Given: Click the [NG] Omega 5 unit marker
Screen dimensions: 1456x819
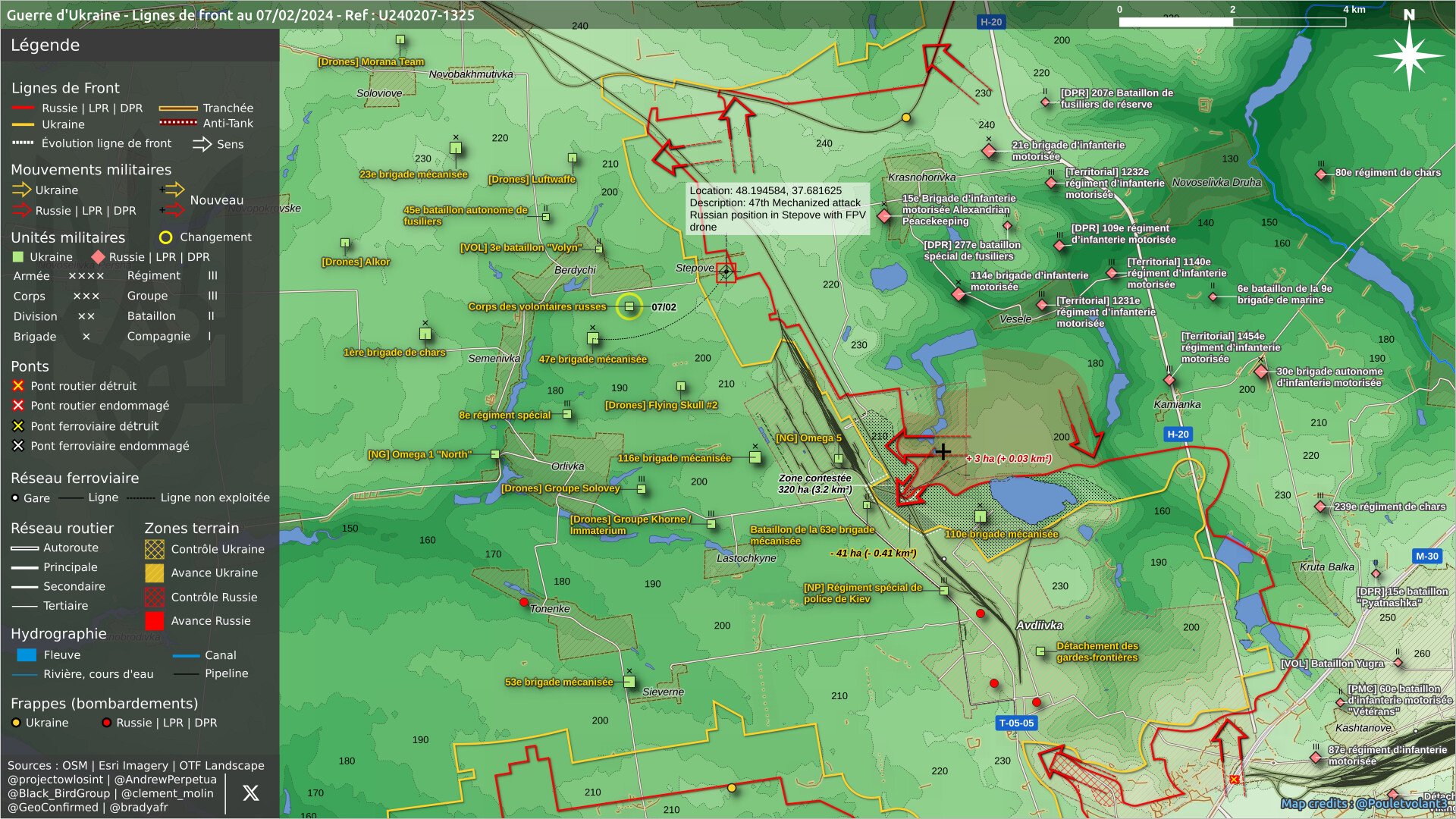Looking at the screenshot, I should [839, 459].
